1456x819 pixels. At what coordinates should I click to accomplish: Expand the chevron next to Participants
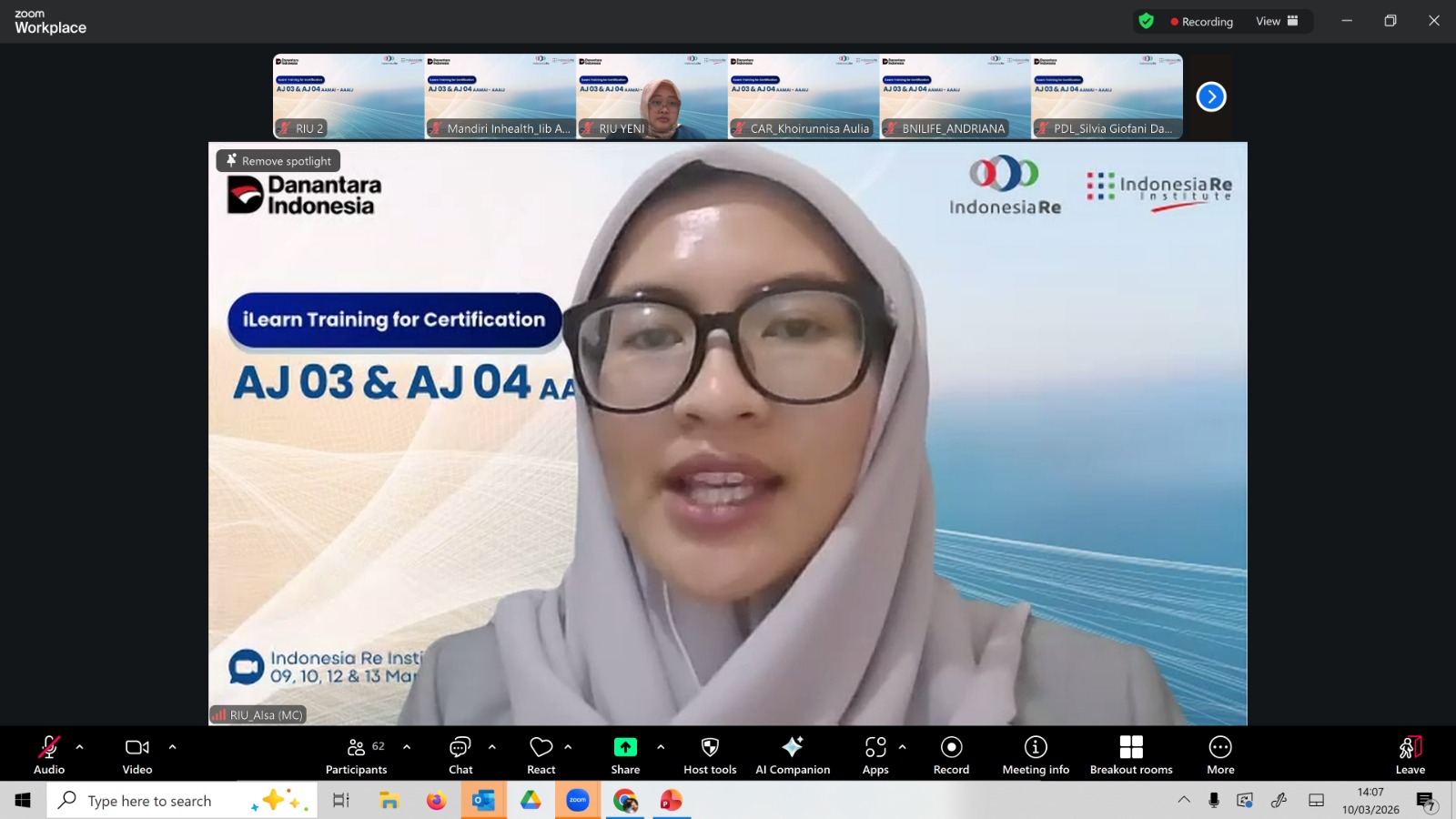point(407,747)
